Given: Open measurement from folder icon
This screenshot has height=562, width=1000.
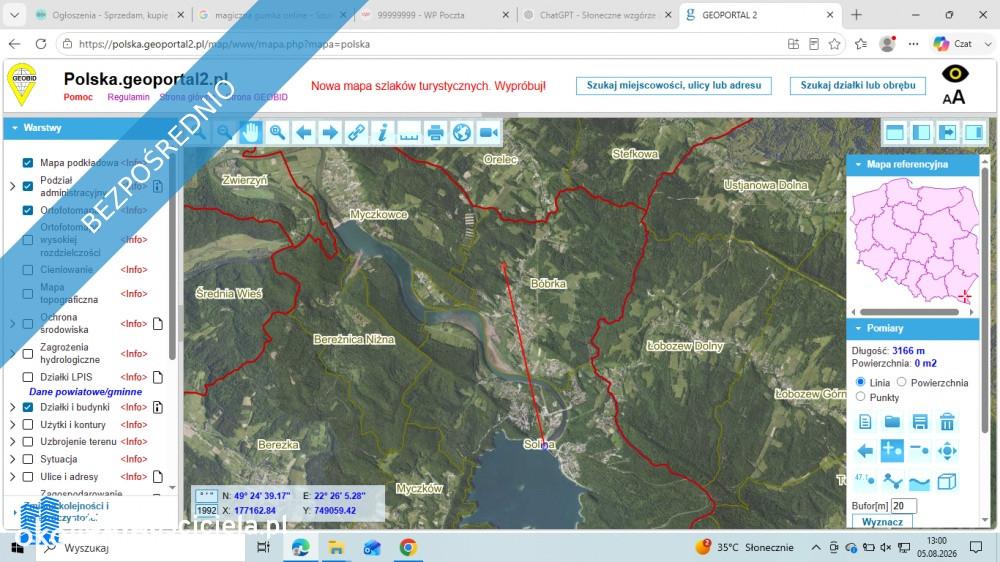Looking at the screenshot, I should (x=892, y=422).
